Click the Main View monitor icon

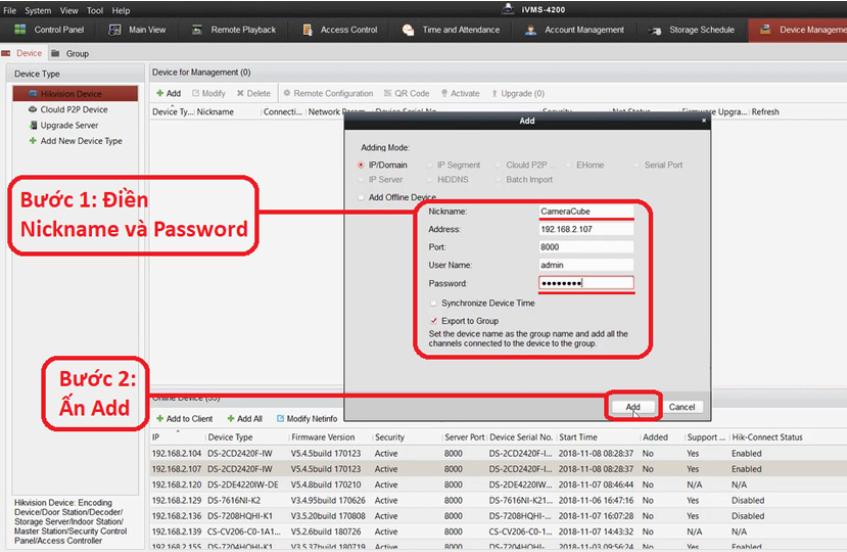pos(115,30)
